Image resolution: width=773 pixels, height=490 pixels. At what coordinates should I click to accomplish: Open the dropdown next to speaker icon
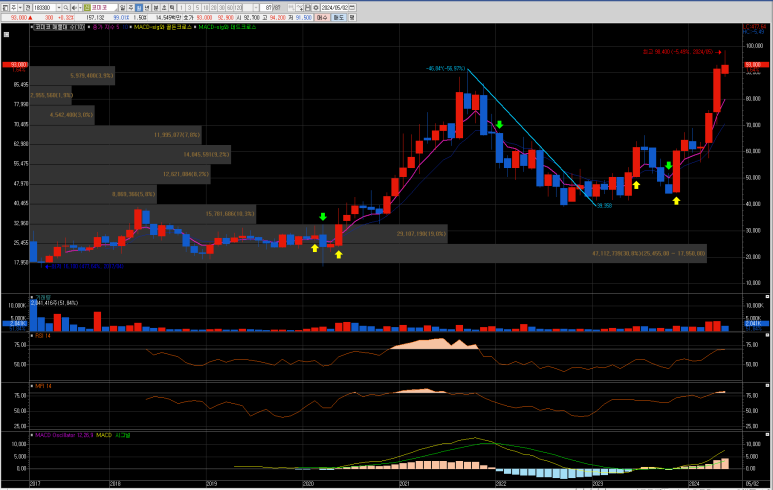coord(80,8)
